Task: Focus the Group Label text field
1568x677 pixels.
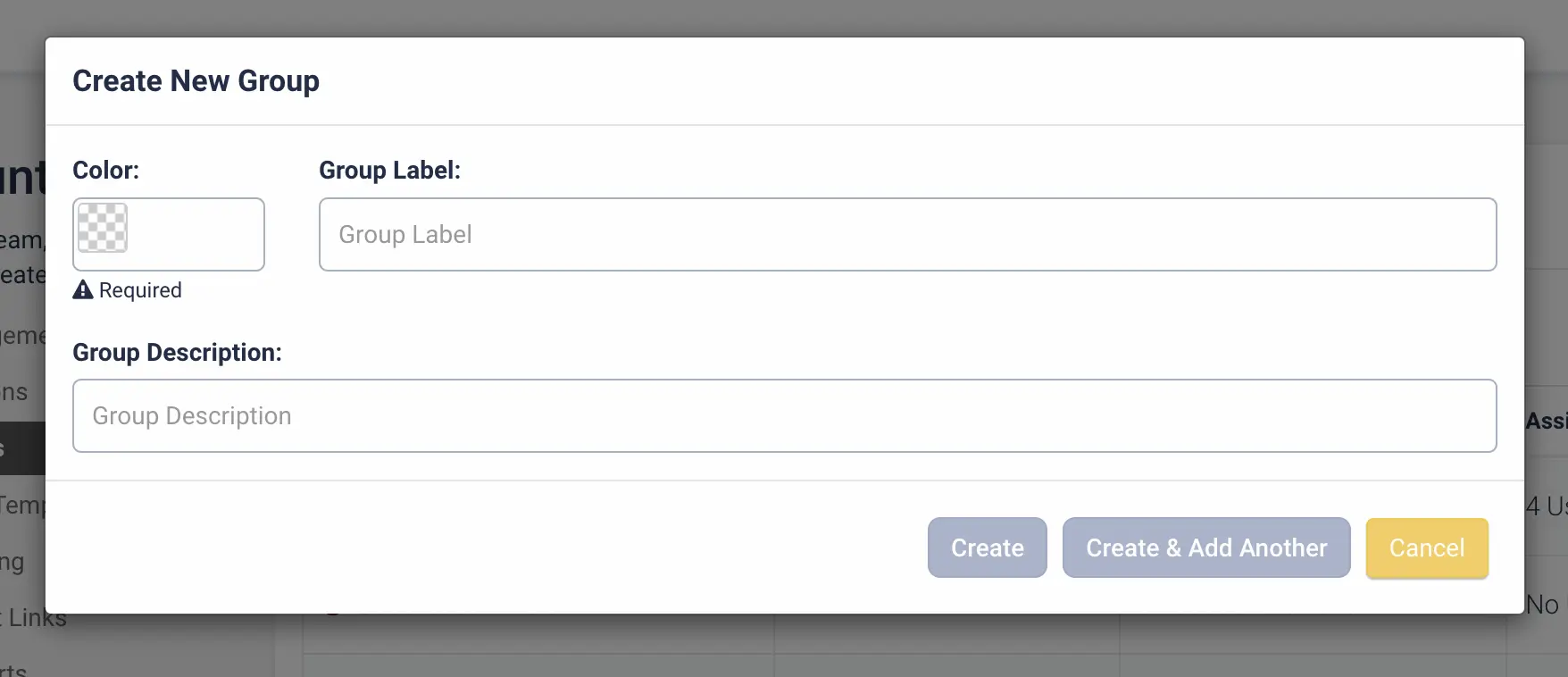Action: [907, 234]
